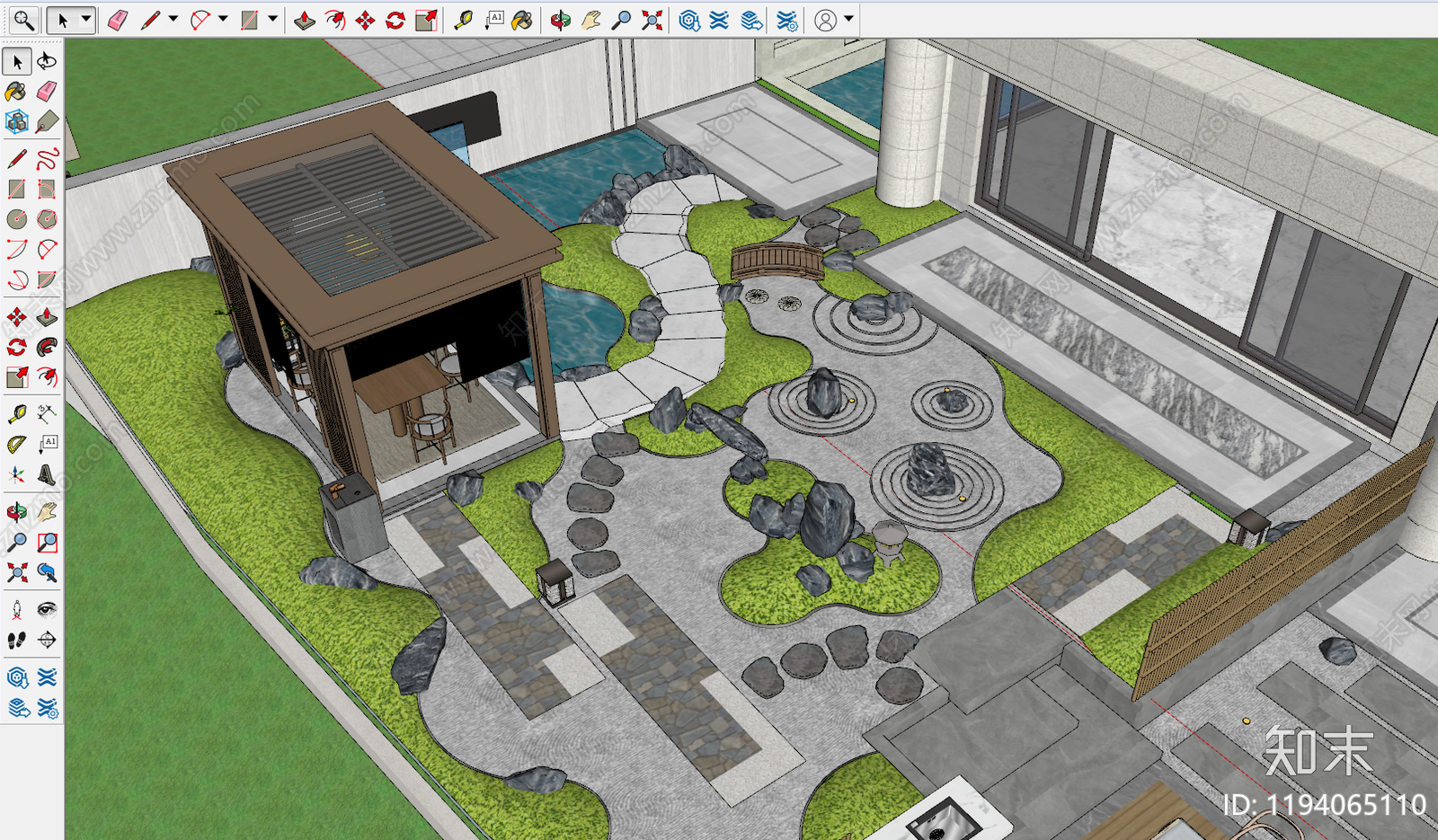
Task: Activate the Polygon tool
Action: (47, 219)
